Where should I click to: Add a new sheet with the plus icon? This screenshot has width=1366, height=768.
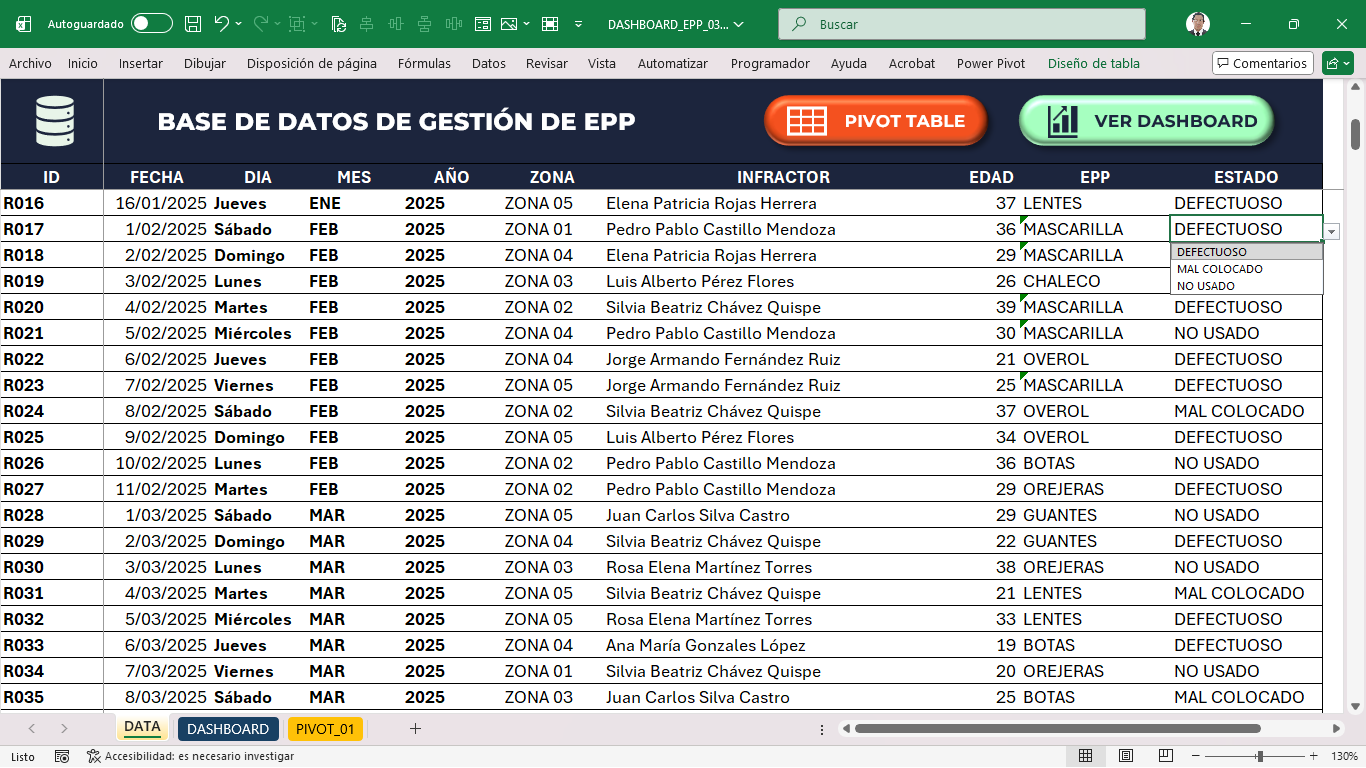(x=415, y=729)
